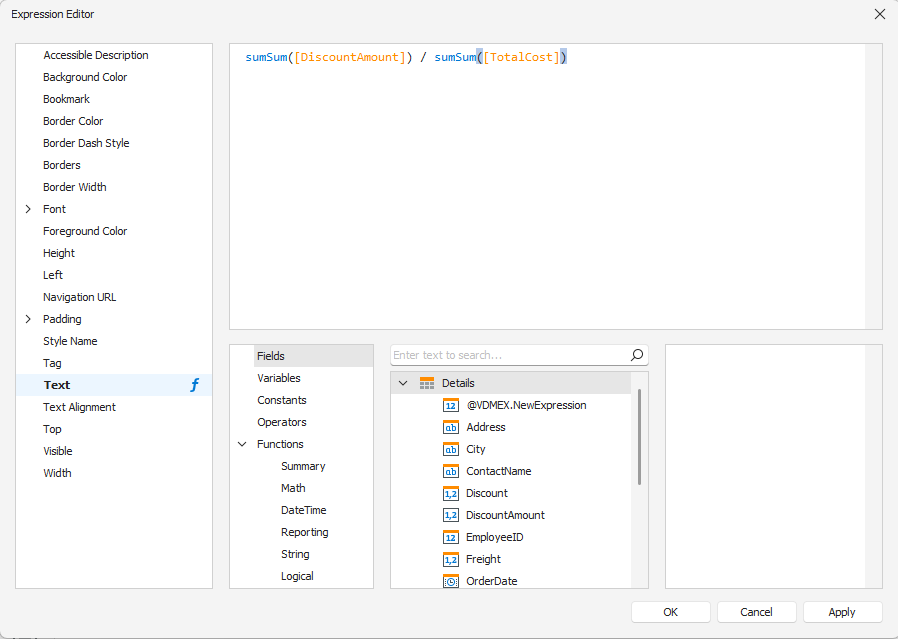
Task: Click the integer icon beside EmployeeID
Action: pyautogui.click(x=451, y=537)
